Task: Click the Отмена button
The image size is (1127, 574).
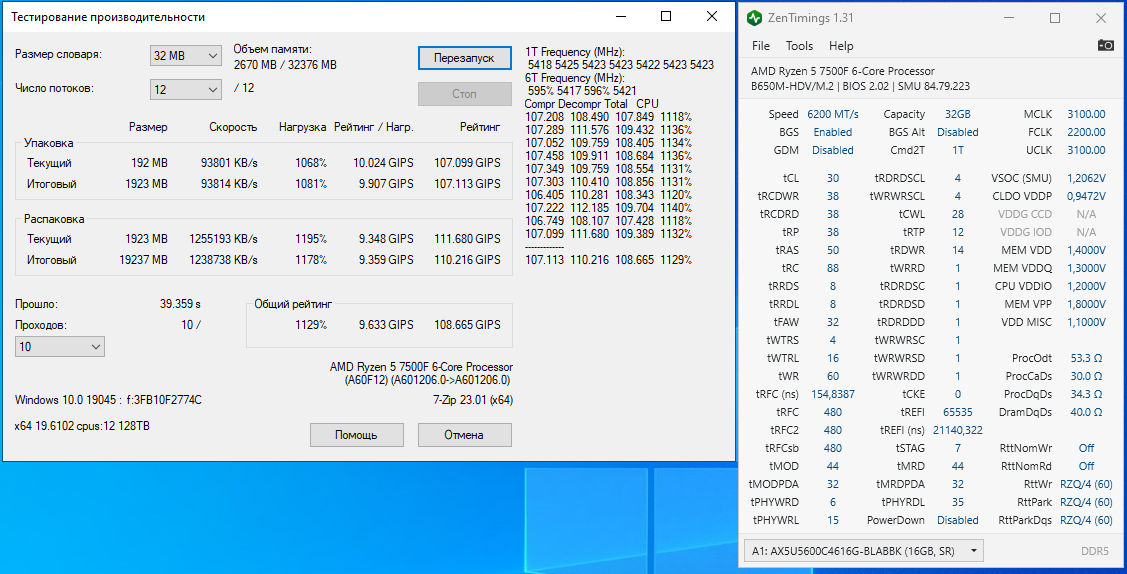Action: (x=464, y=435)
